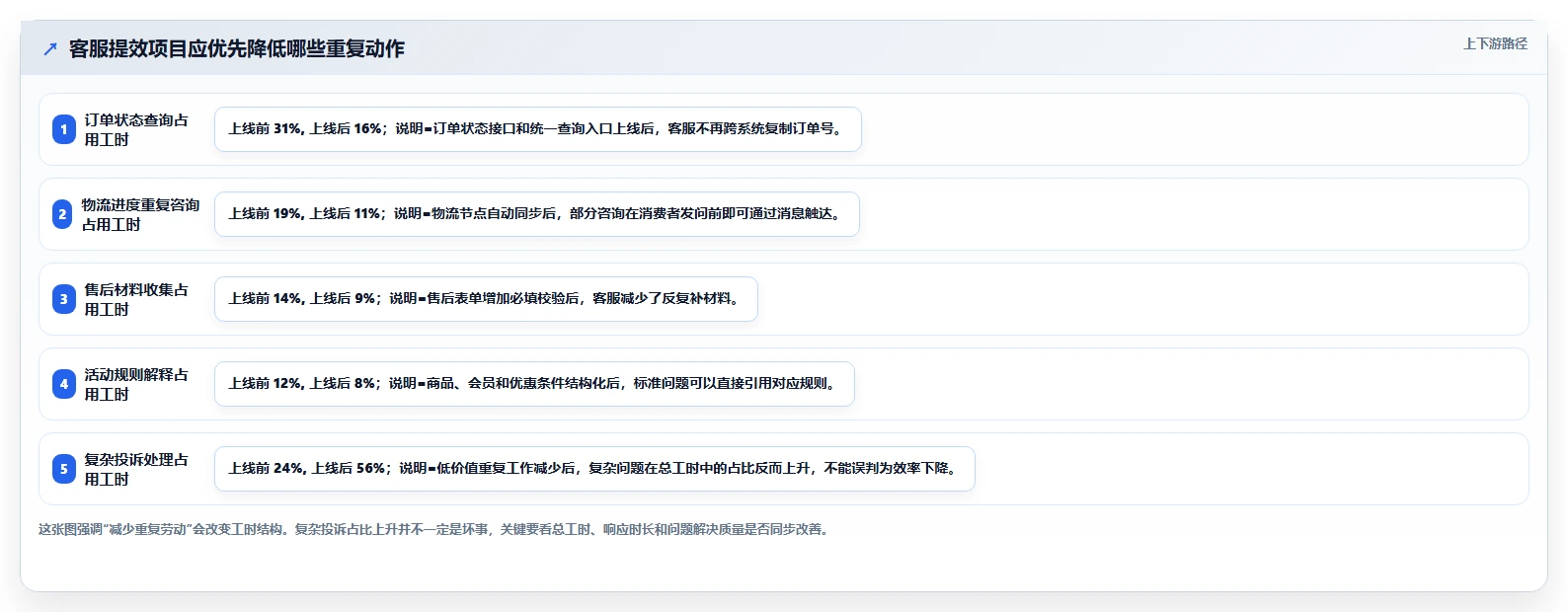Open the detail box 上线前 24%, 上线后 56%
Screen dimensions: 1568x612
[594, 469]
